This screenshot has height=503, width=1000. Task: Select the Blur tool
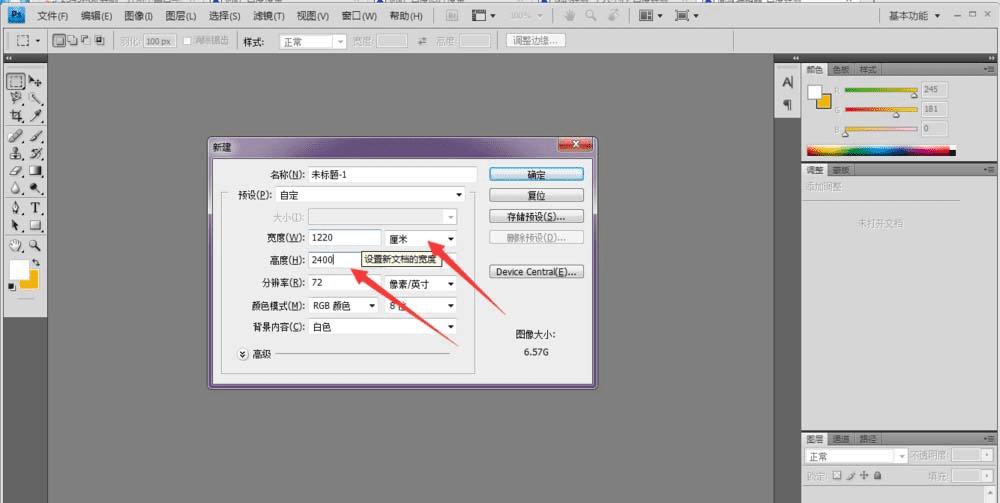[16, 189]
